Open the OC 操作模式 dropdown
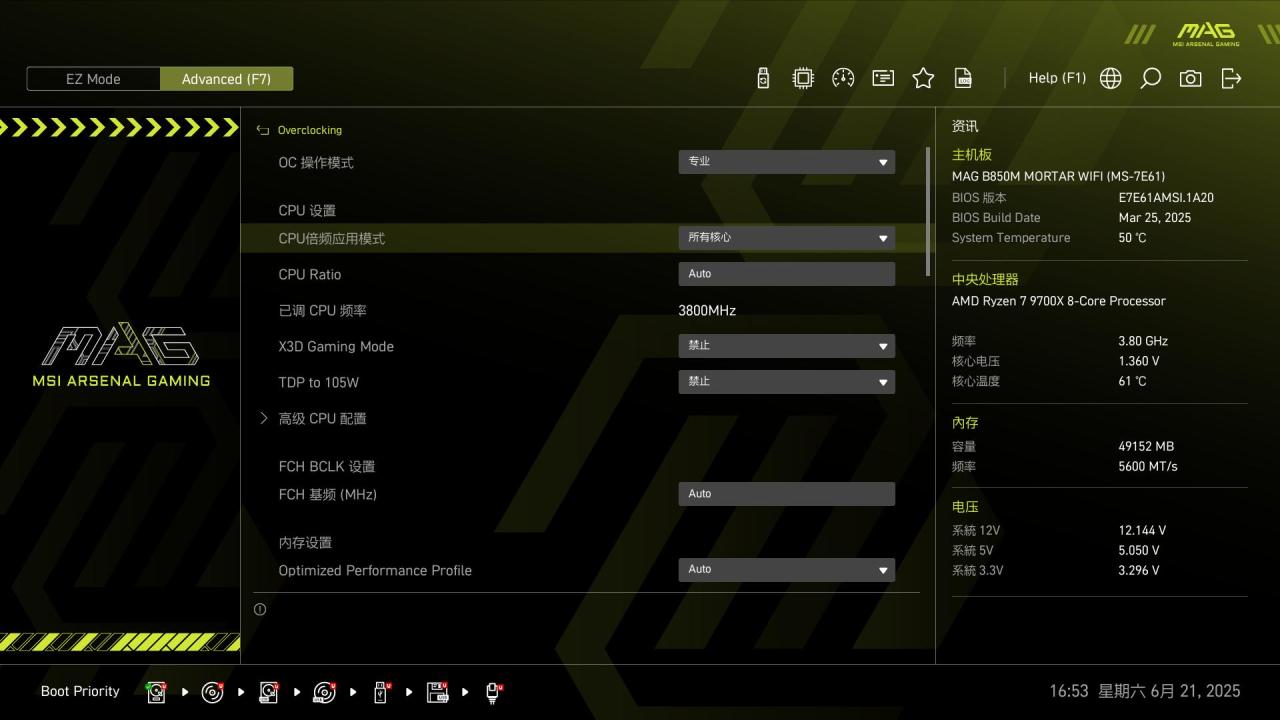This screenshot has width=1280, height=720. (786, 162)
